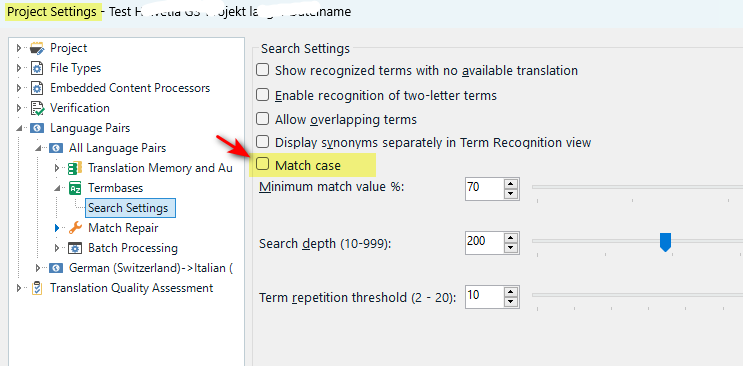Image resolution: width=743 pixels, height=366 pixels.
Task: Expand the File Types node
Action: (19, 68)
